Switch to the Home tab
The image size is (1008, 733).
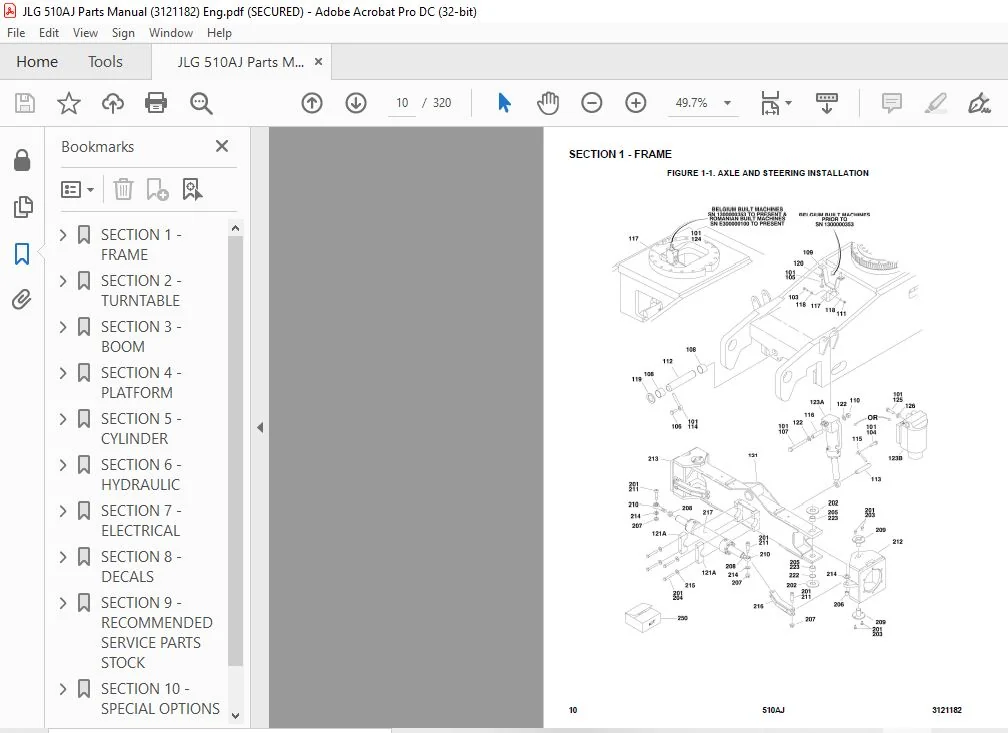point(37,62)
